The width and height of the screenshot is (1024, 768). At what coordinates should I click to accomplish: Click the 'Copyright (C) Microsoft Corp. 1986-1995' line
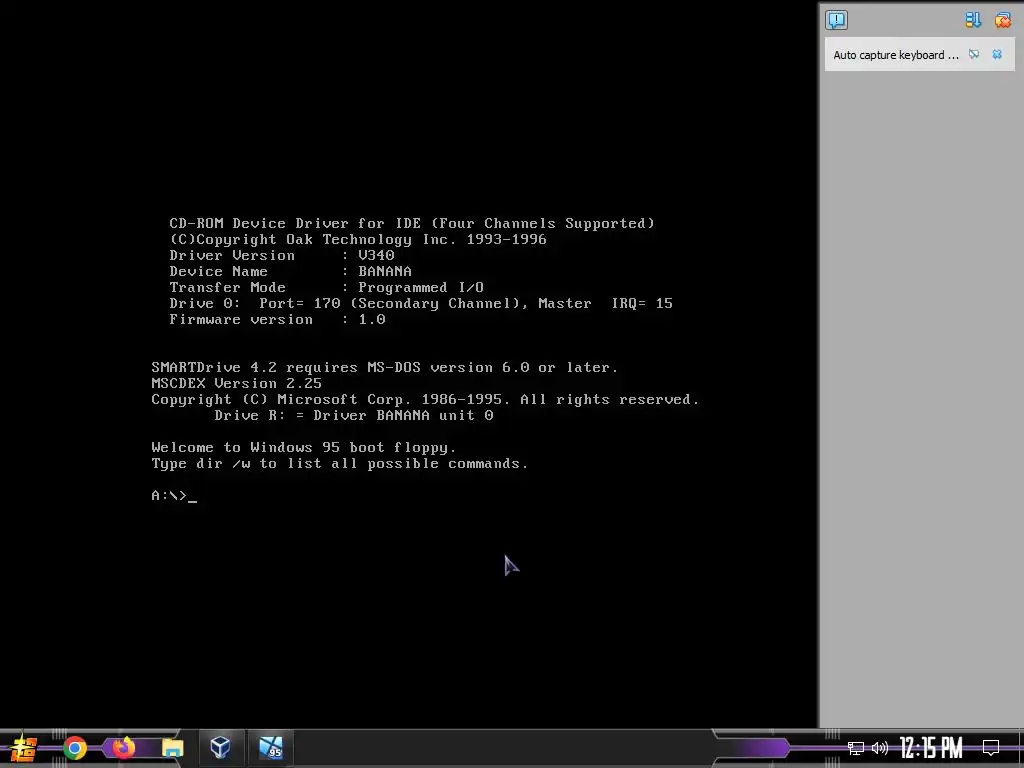(425, 400)
